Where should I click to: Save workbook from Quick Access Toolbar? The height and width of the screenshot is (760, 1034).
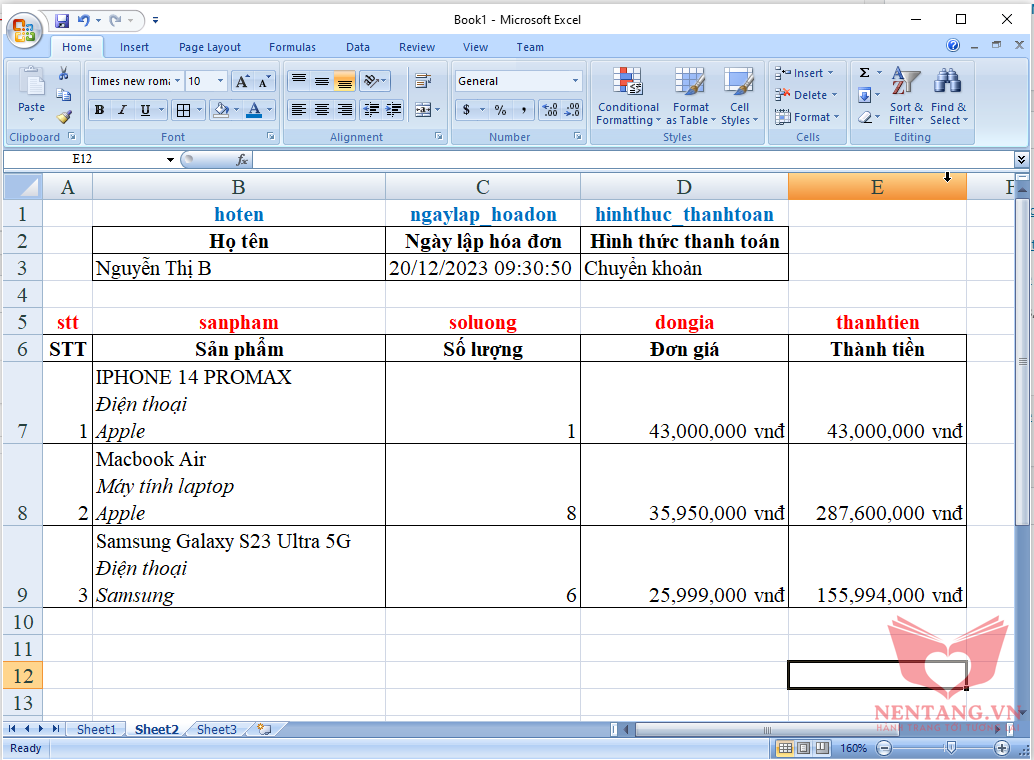click(62, 20)
